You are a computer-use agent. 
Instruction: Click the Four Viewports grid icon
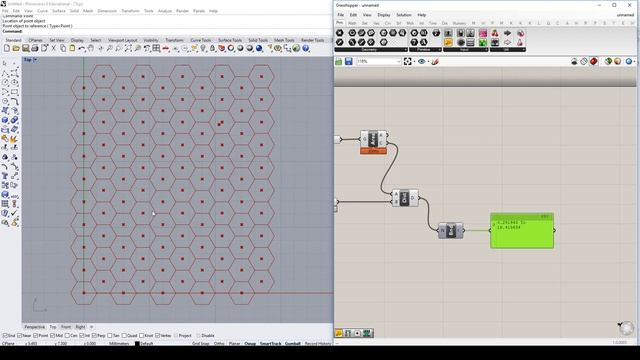(x=156, y=49)
